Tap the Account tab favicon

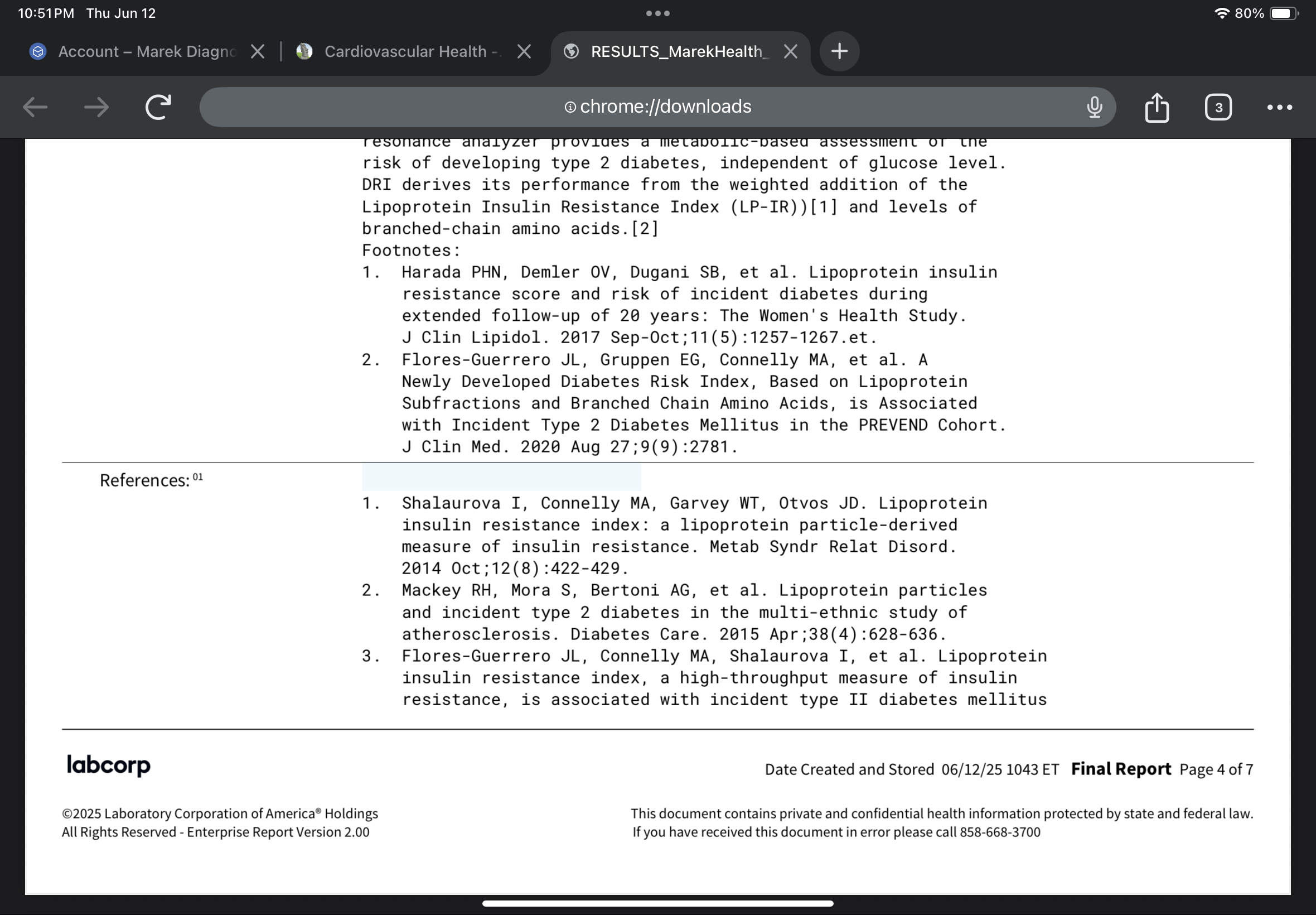(38, 51)
